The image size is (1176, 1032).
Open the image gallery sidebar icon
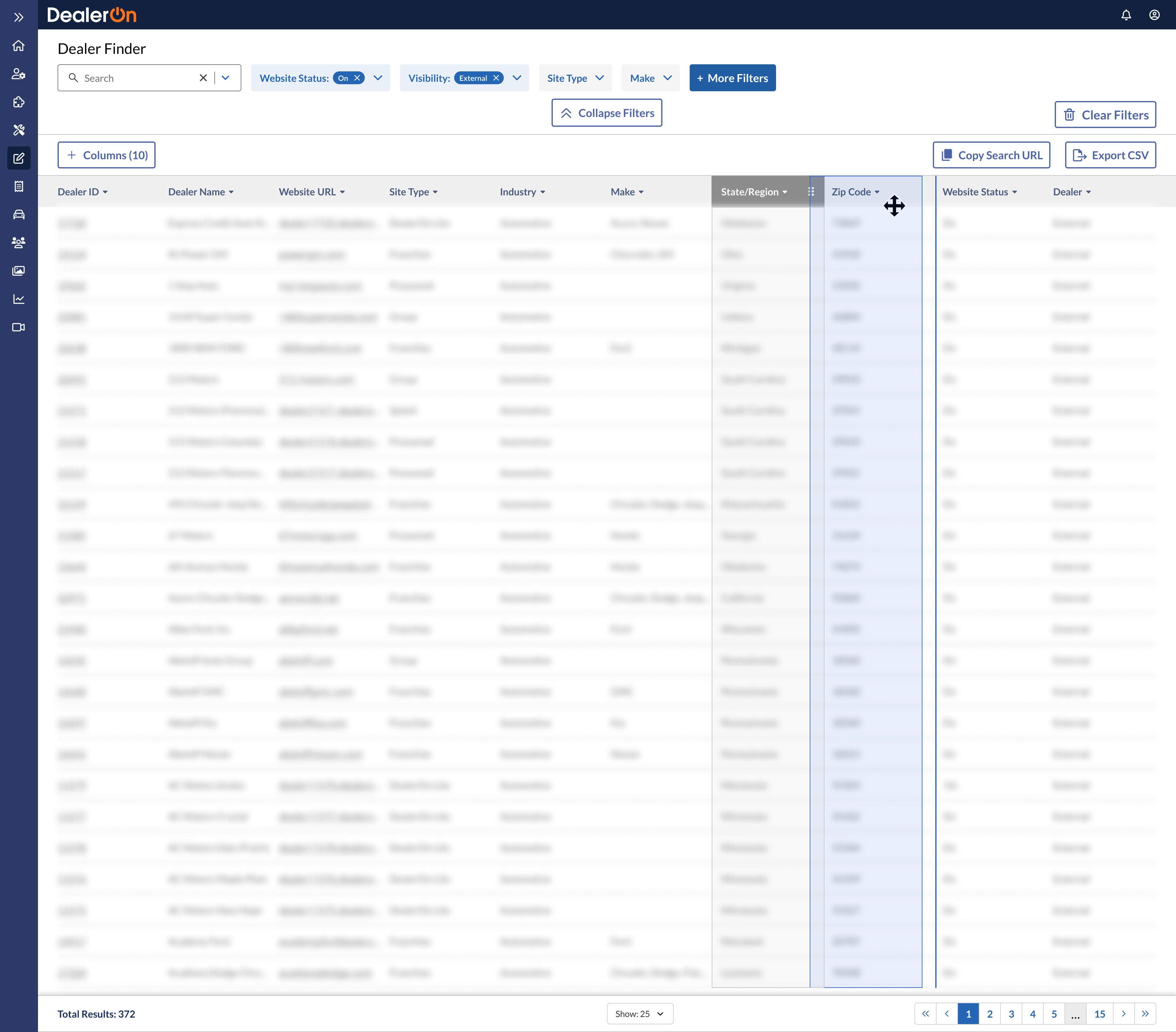(x=18, y=271)
